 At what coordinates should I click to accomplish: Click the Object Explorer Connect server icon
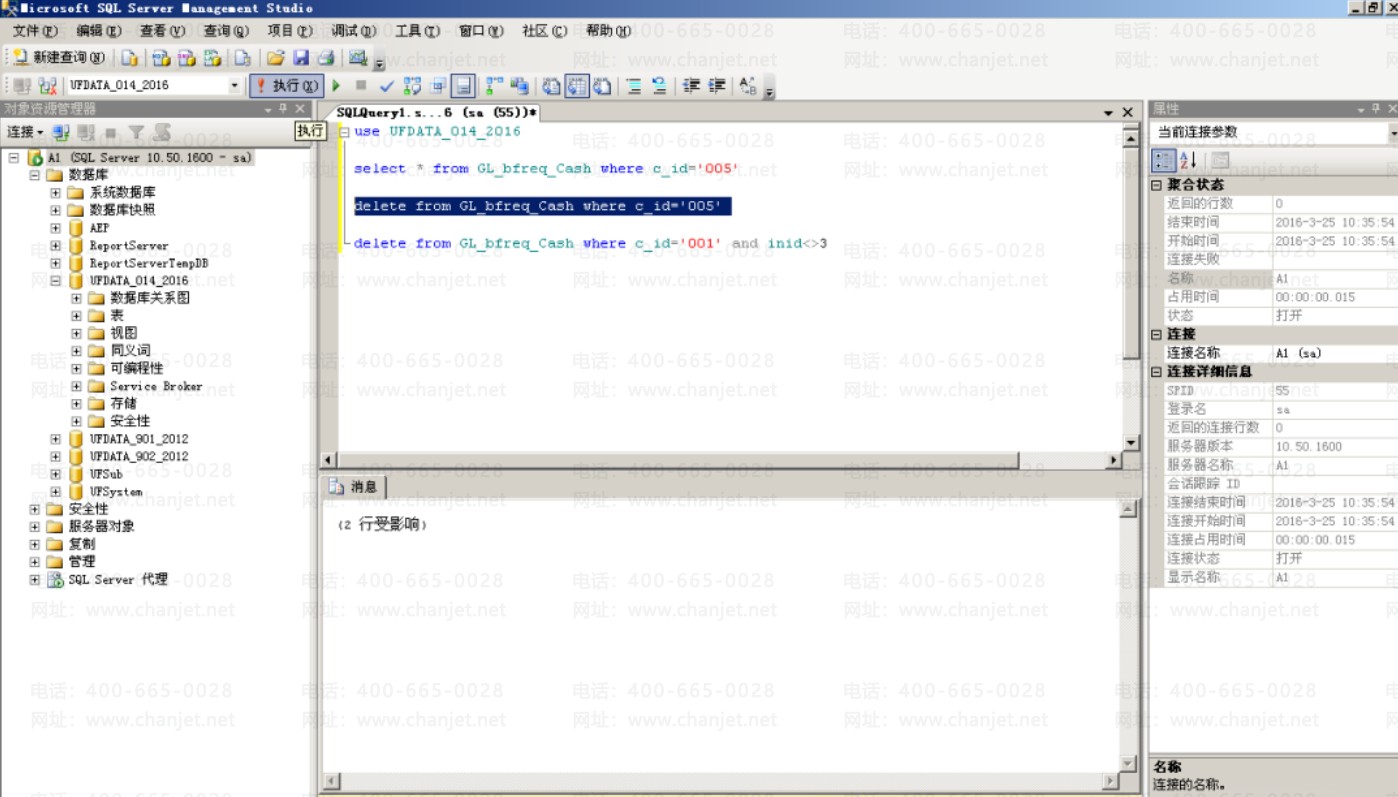tap(61, 132)
